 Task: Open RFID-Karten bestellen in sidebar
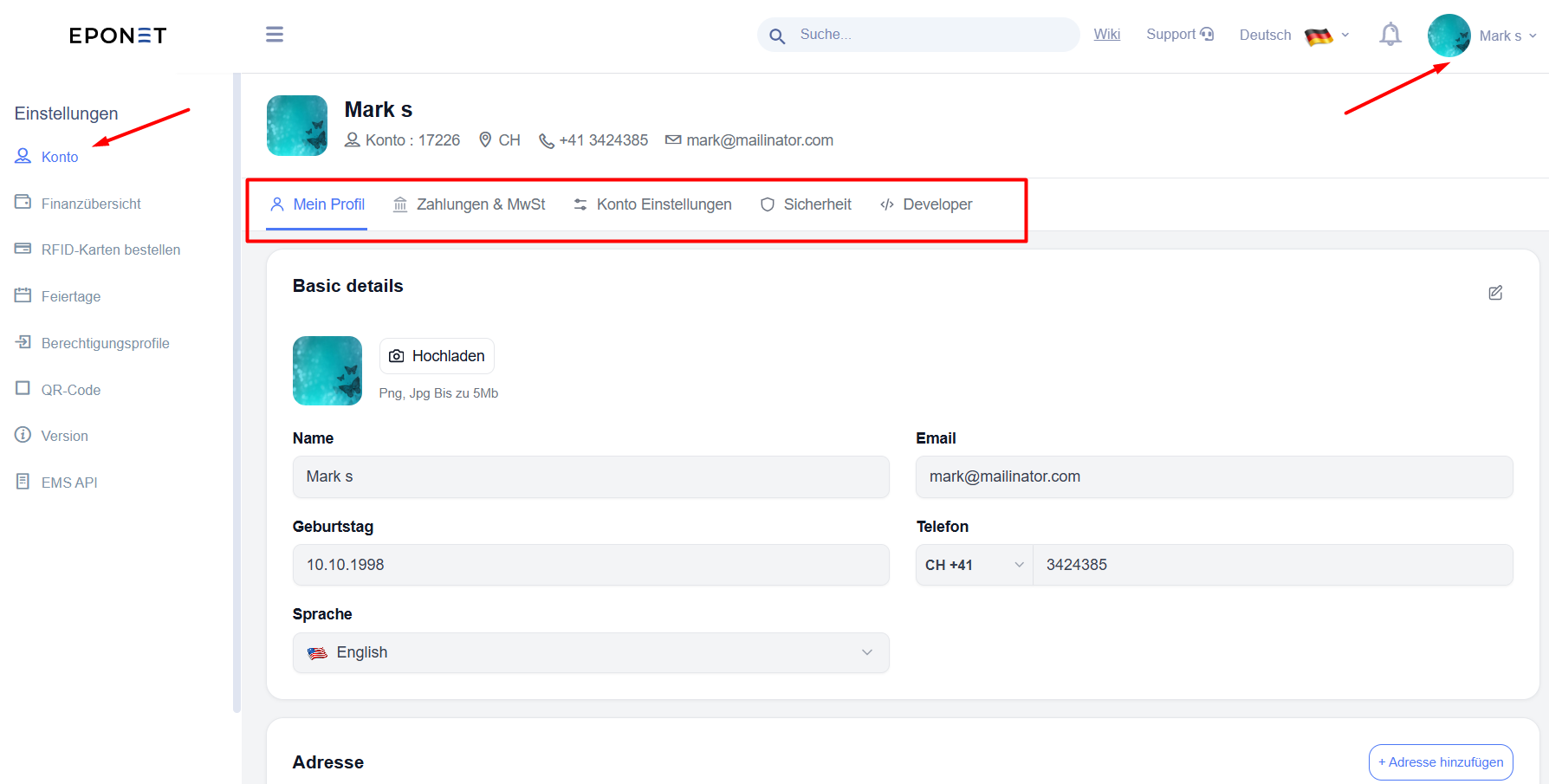pyautogui.click(x=111, y=249)
